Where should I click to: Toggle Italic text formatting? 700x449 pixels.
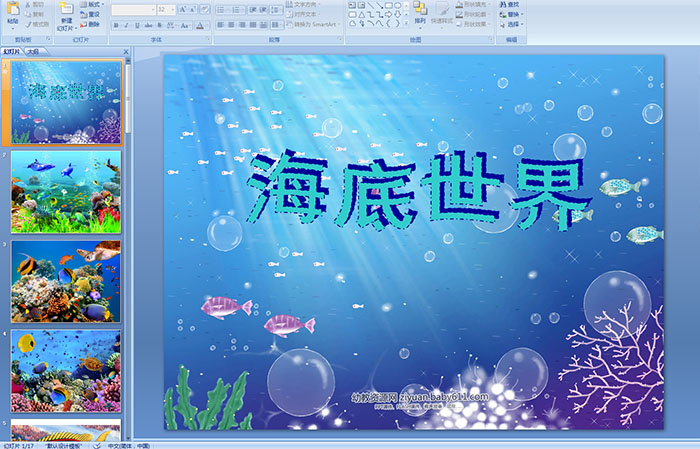126,25
